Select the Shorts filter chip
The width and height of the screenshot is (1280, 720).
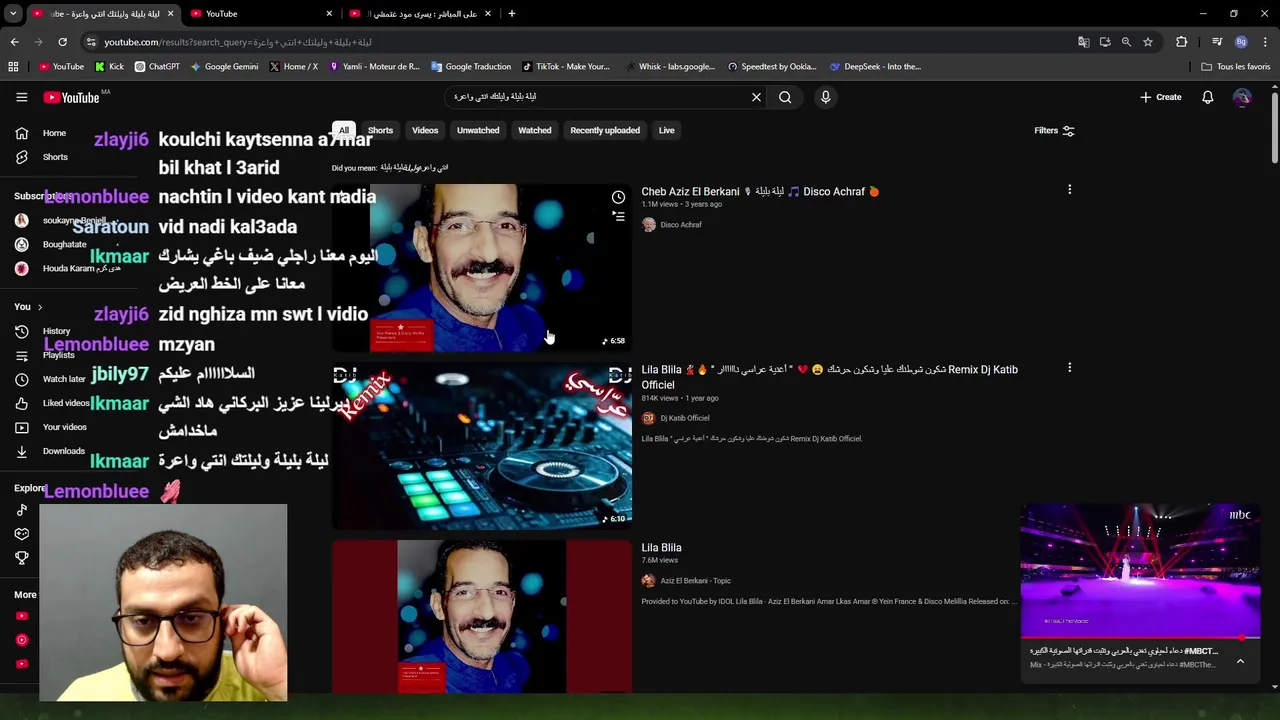point(380,131)
